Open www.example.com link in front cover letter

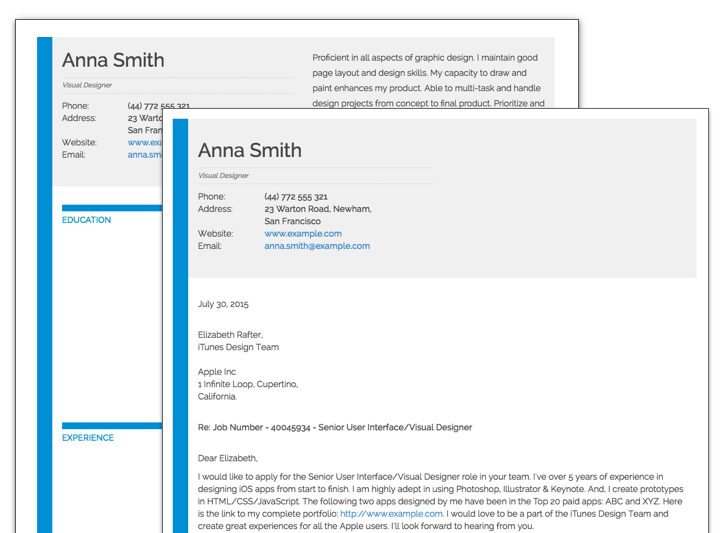click(303, 234)
